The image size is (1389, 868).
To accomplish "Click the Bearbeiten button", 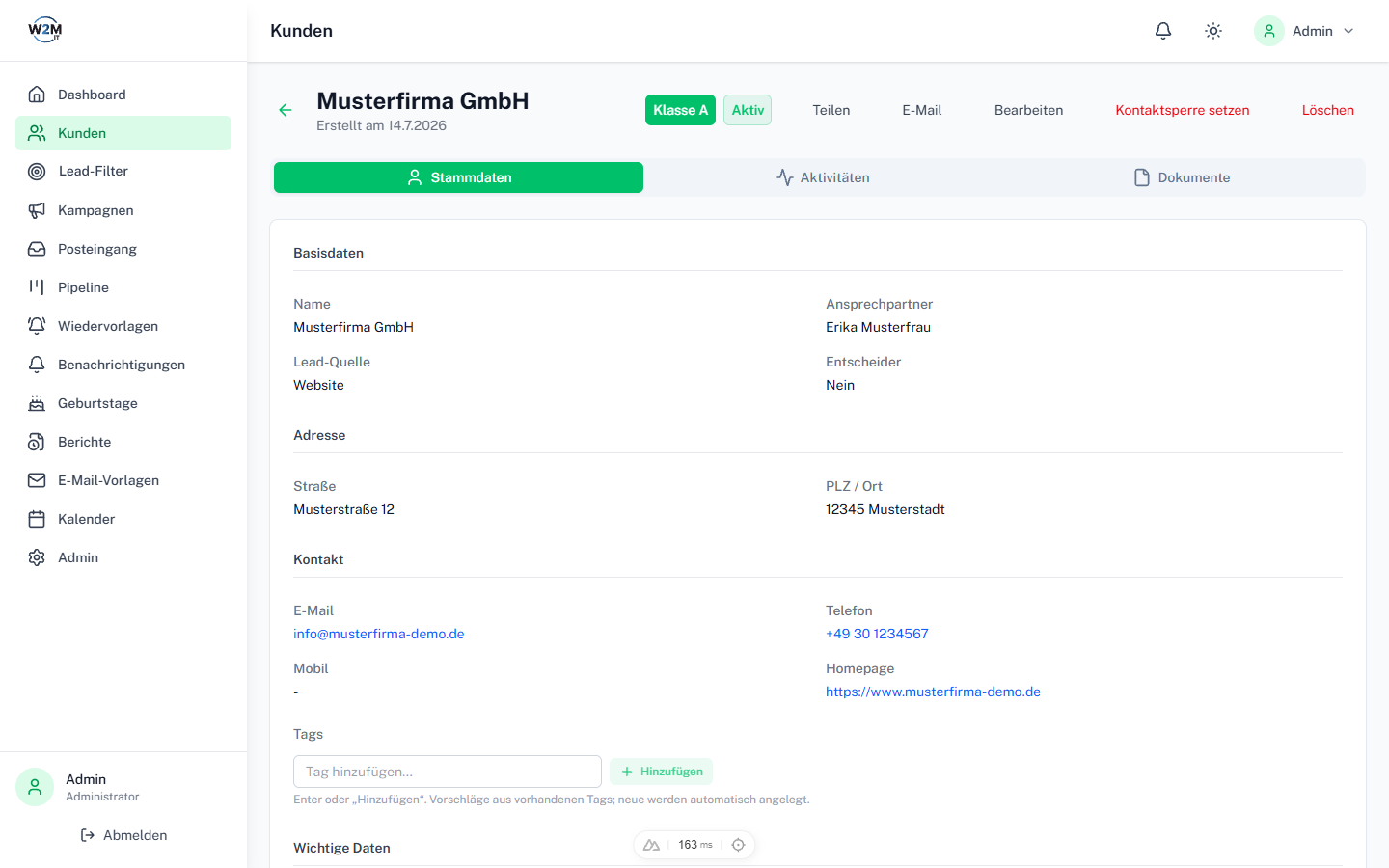I will pos(1029,110).
